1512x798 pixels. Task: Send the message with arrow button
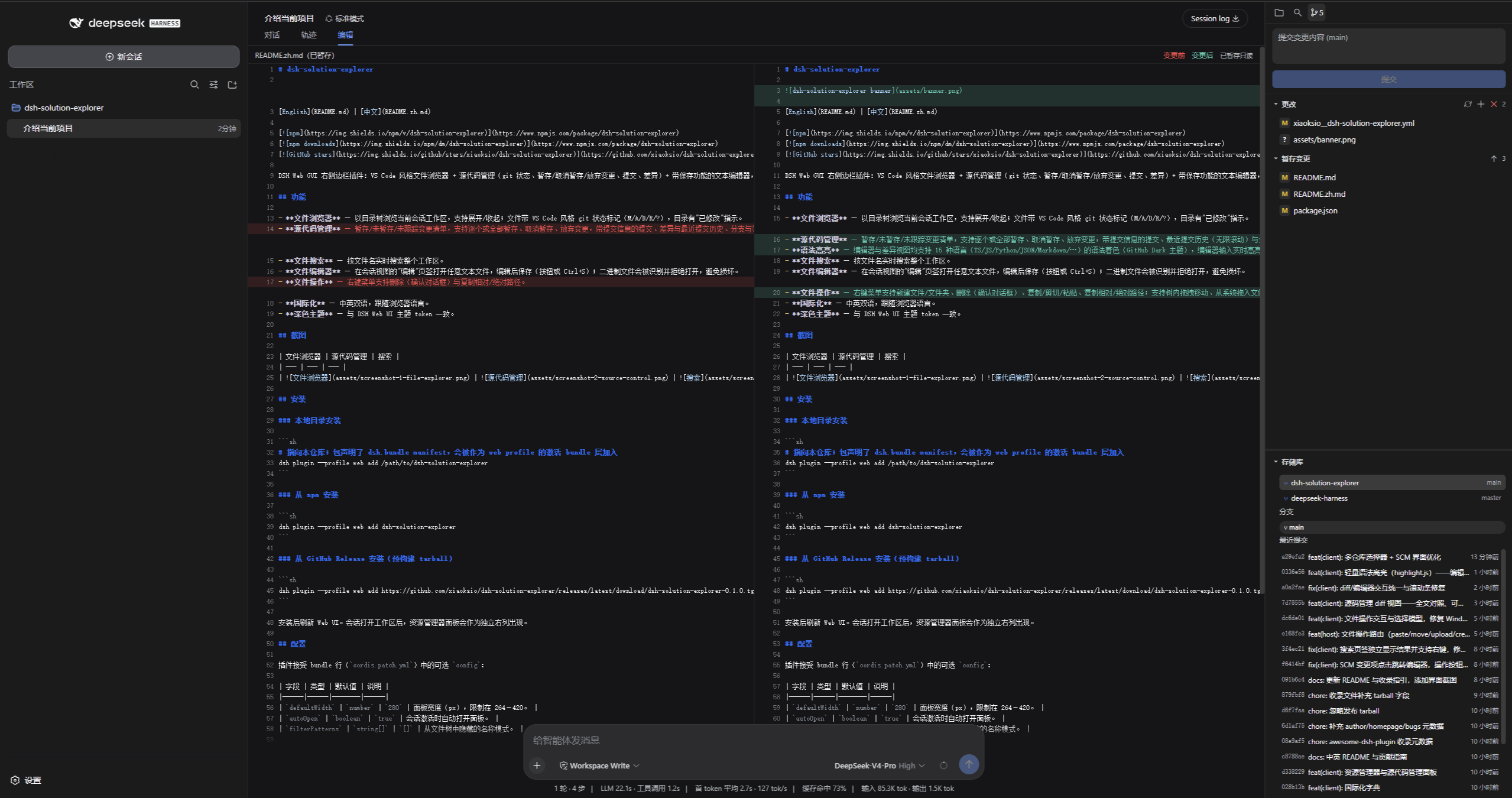(x=969, y=764)
